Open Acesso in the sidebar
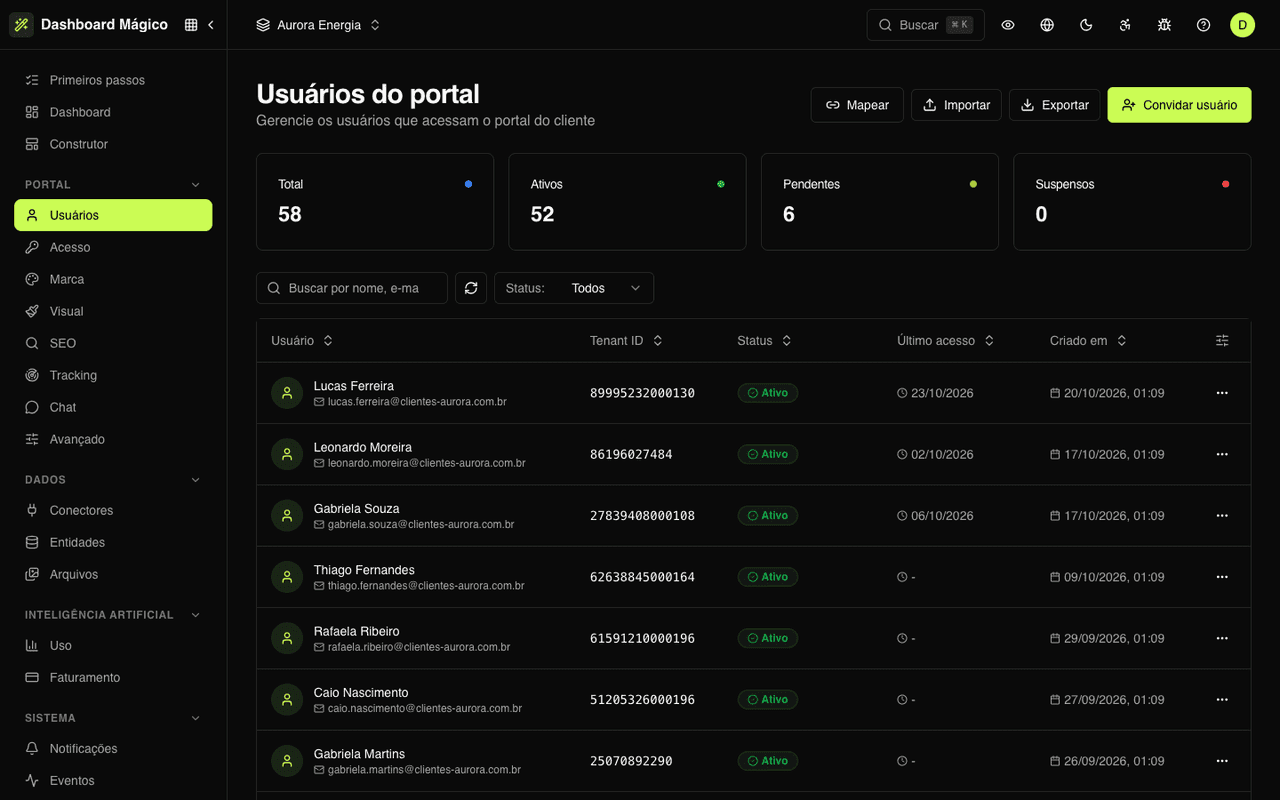 click(113, 247)
